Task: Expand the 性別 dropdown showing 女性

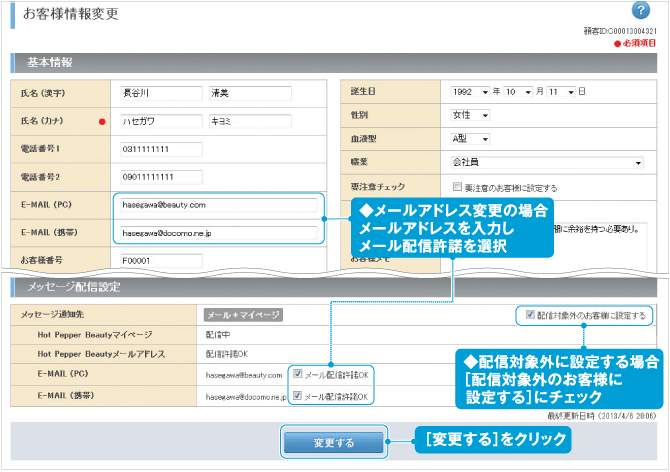Action: (x=469, y=115)
